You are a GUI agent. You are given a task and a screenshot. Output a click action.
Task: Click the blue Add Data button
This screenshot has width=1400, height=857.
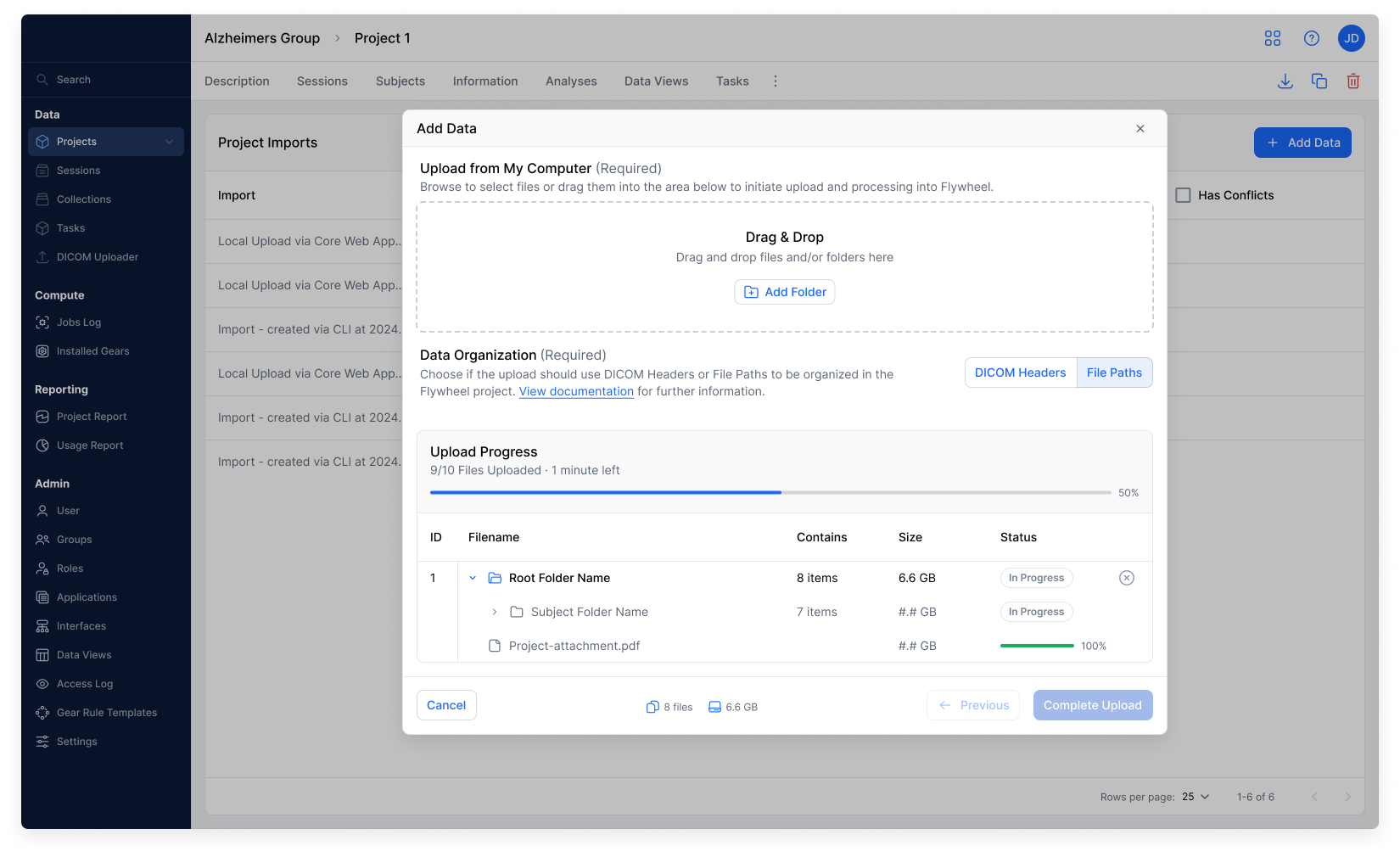(1302, 143)
